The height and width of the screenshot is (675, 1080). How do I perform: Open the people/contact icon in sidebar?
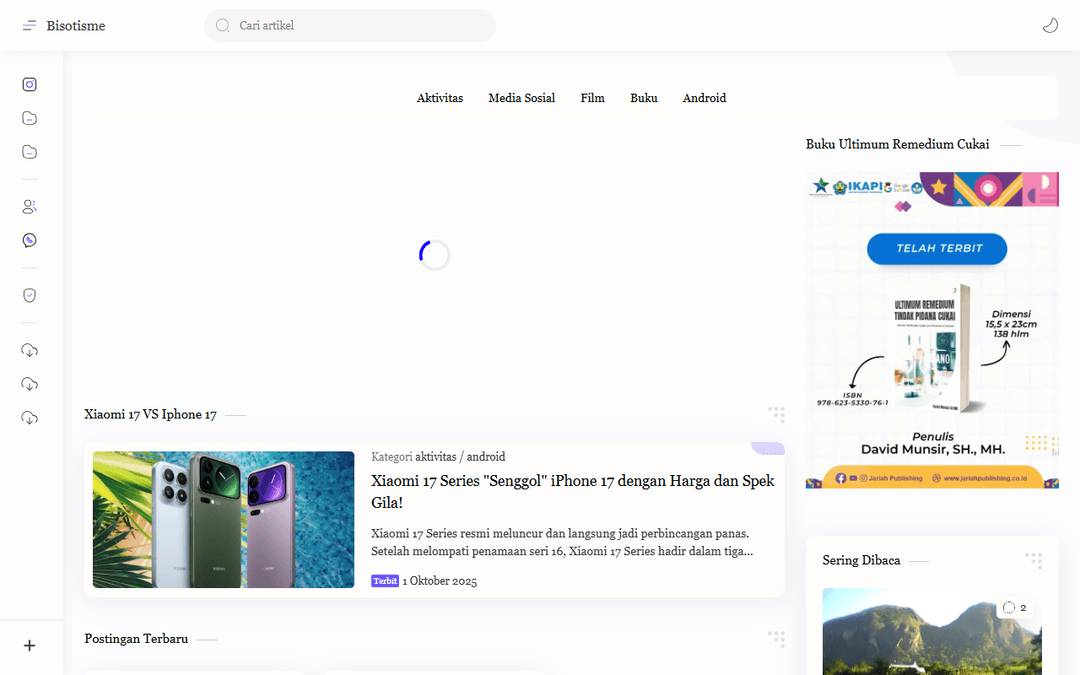pos(29,207)
